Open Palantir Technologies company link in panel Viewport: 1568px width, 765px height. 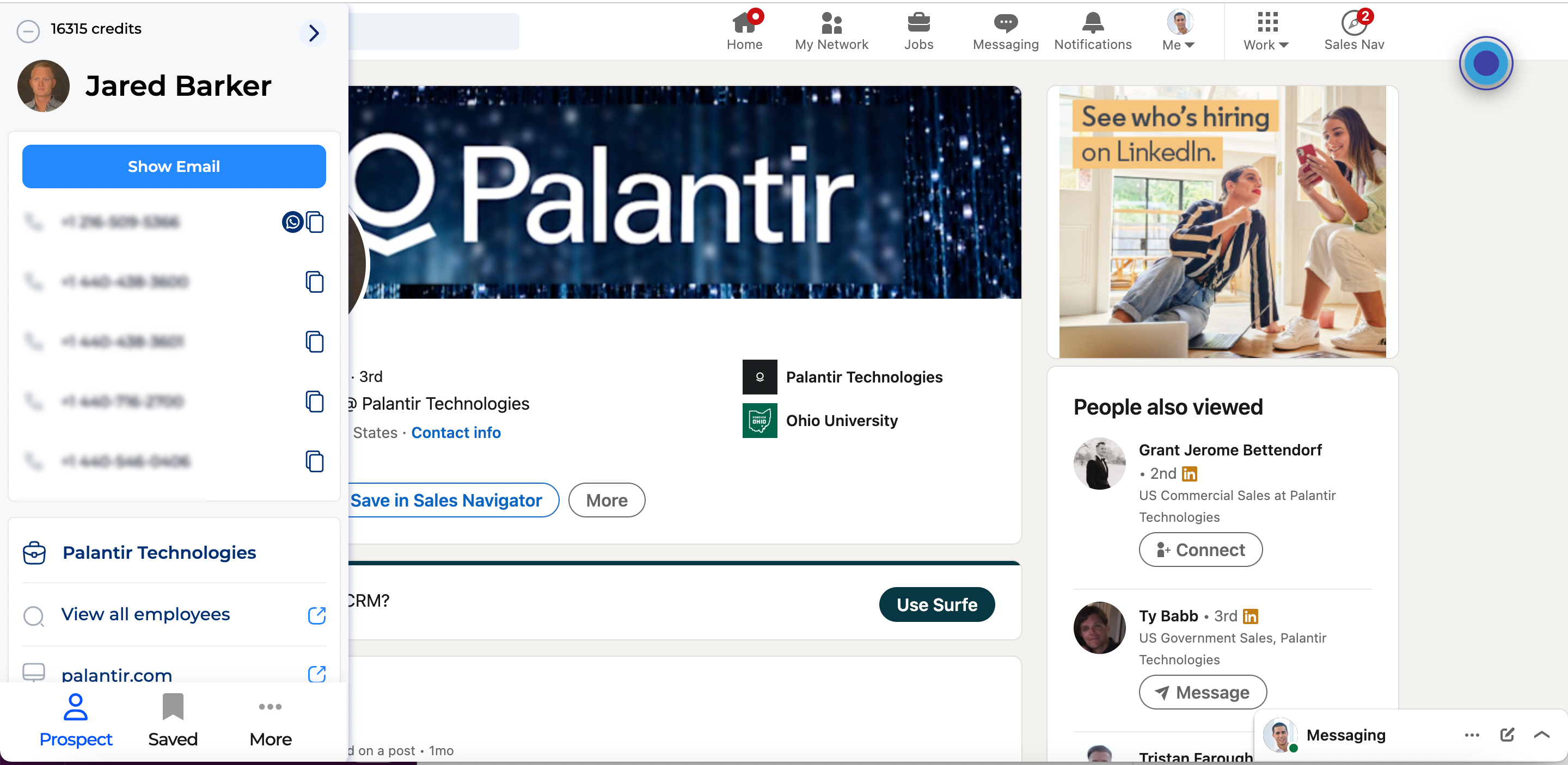pos(159,552)
